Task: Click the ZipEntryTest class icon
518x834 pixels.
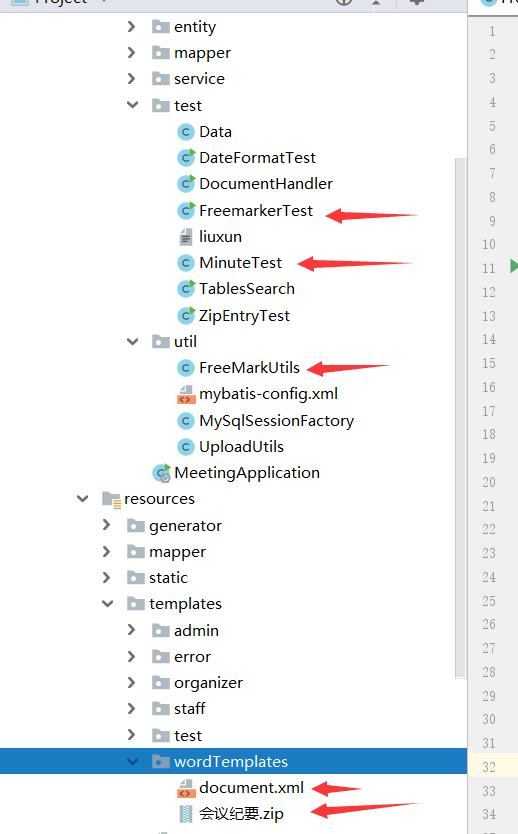Action: pyautogui.click(x=186, y=315)
